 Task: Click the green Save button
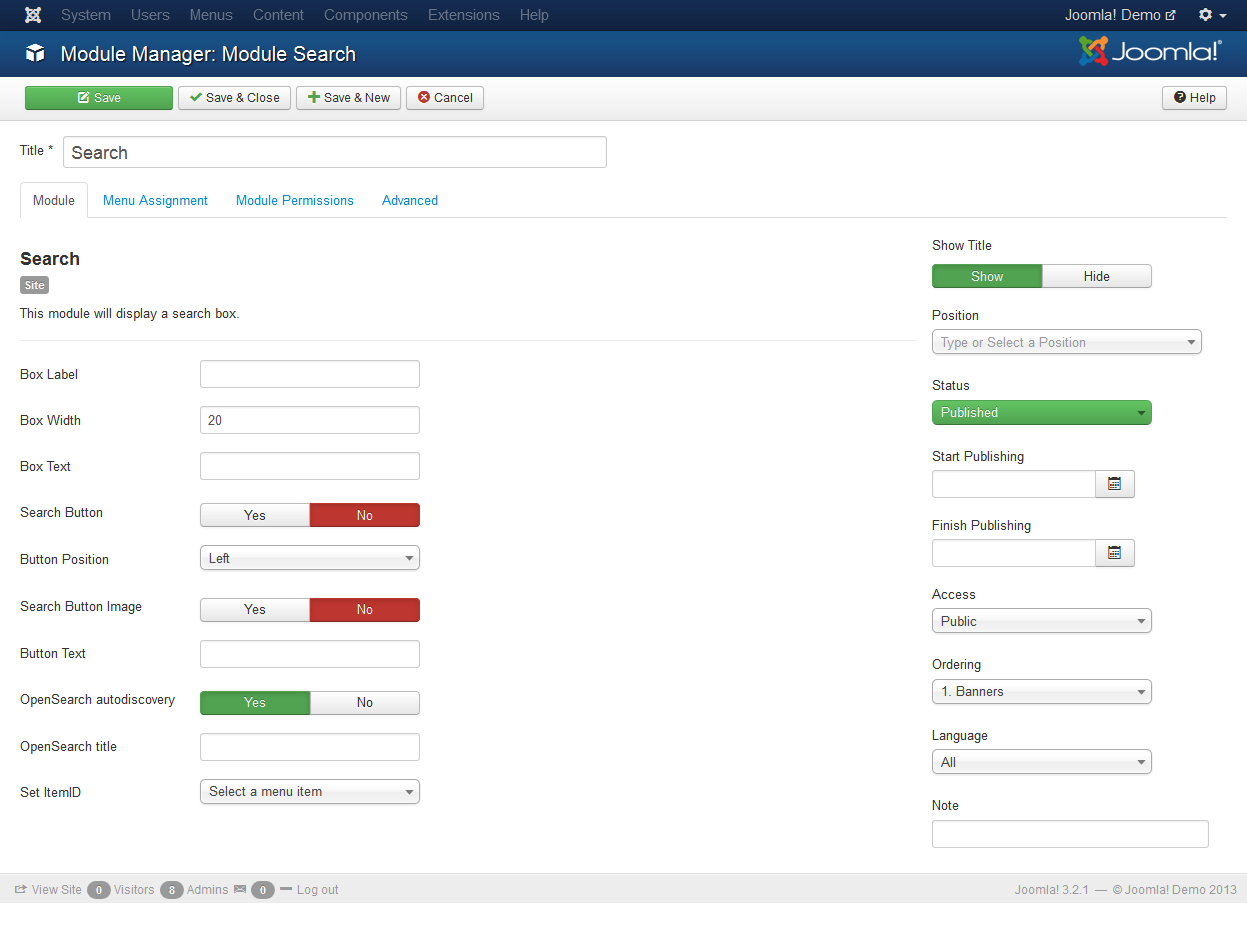click(x=99, y=98)
